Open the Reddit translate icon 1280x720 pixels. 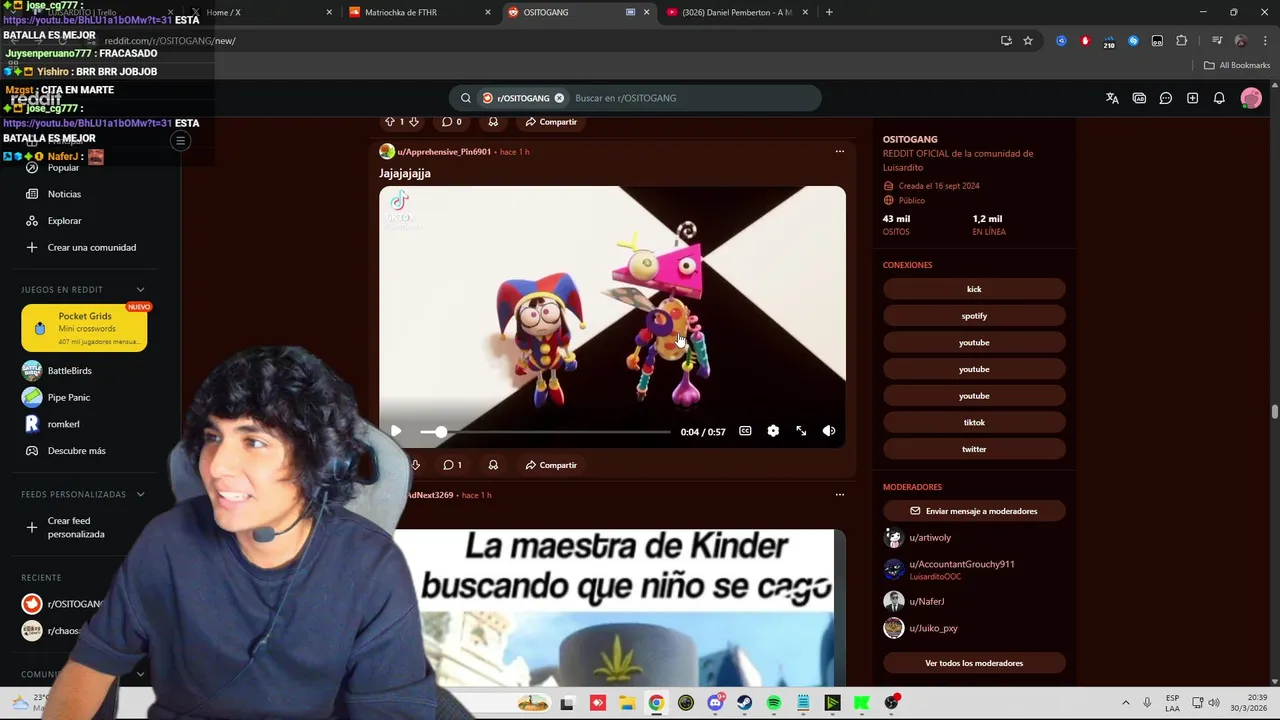click(1112, 98)
